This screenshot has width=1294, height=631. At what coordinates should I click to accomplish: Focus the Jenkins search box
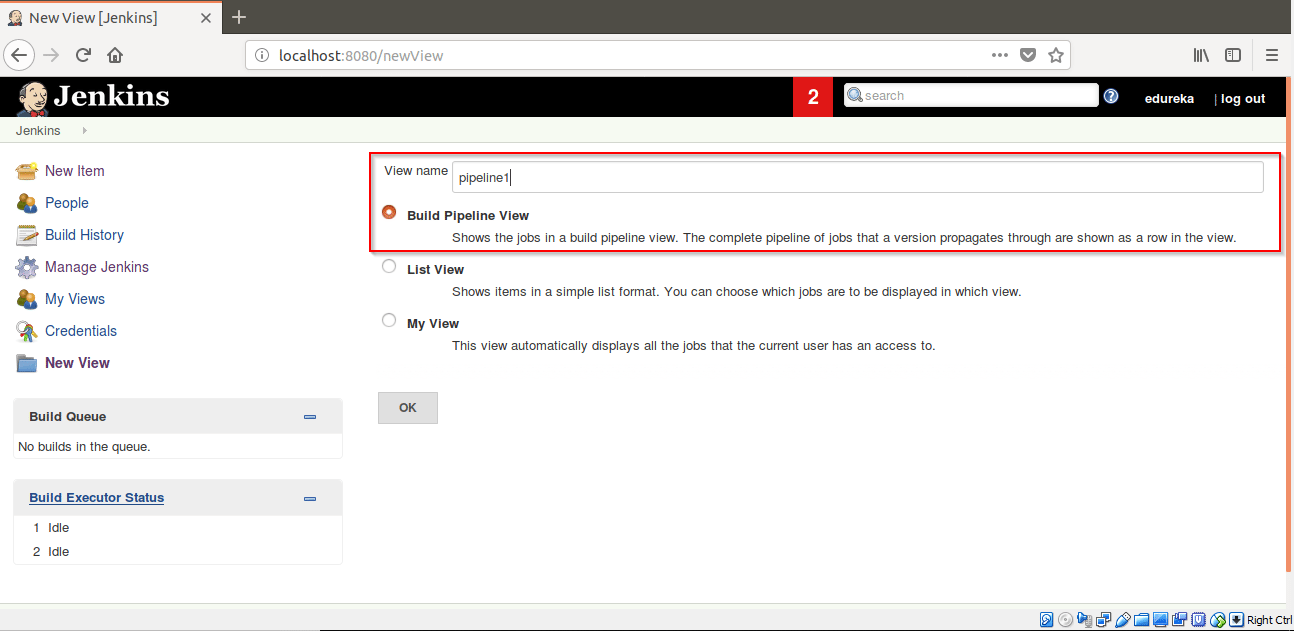pyautogui.click(x=971, y=95)
